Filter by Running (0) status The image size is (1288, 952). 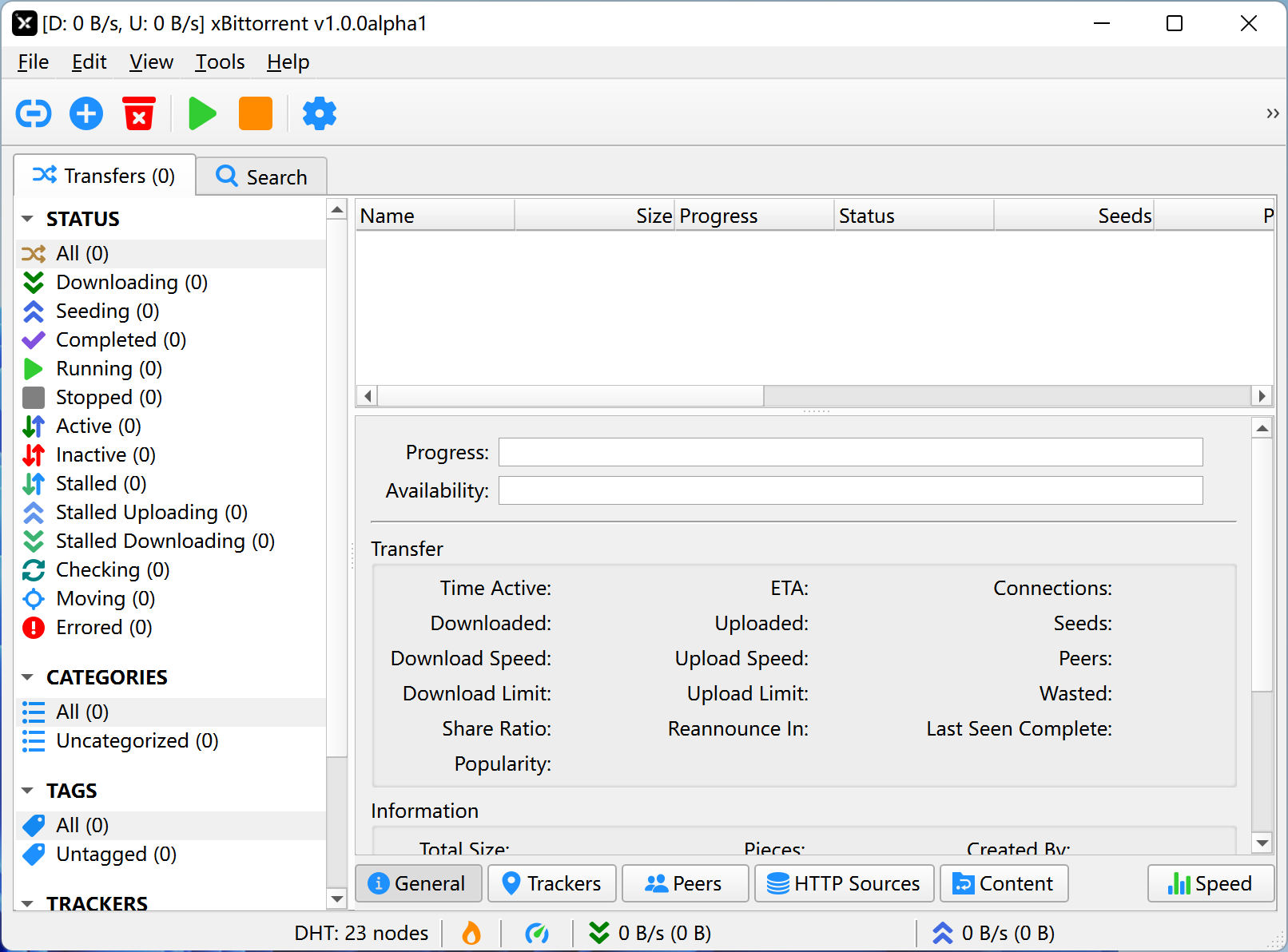170,369
